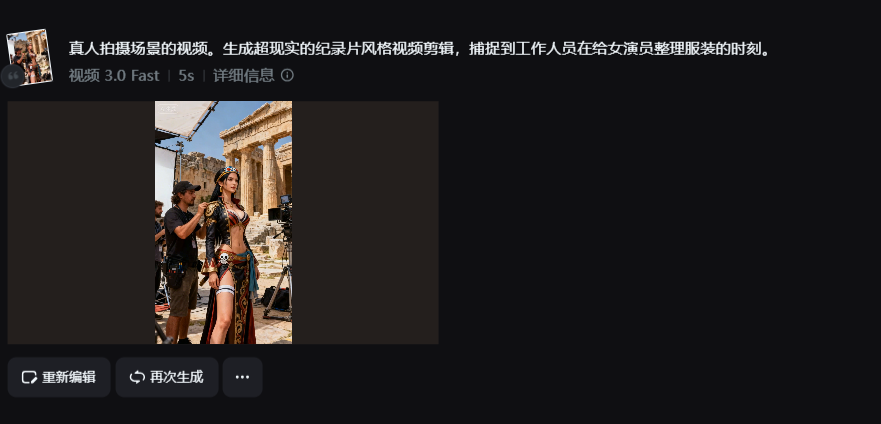Viewport: 881px width, 424px height.
Task: Click the info circle icon beside 详细信息
Action: point(287,75)
